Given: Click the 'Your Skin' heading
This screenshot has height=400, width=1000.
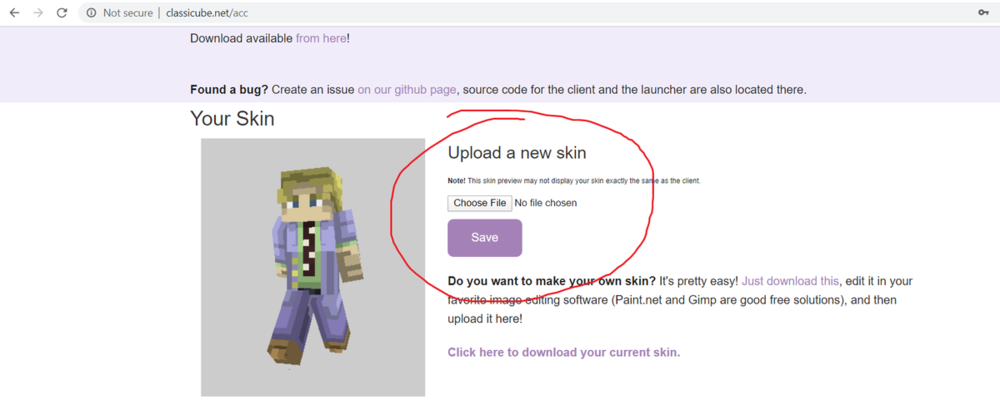Looking at the screenshot, I should coord(232,118).
